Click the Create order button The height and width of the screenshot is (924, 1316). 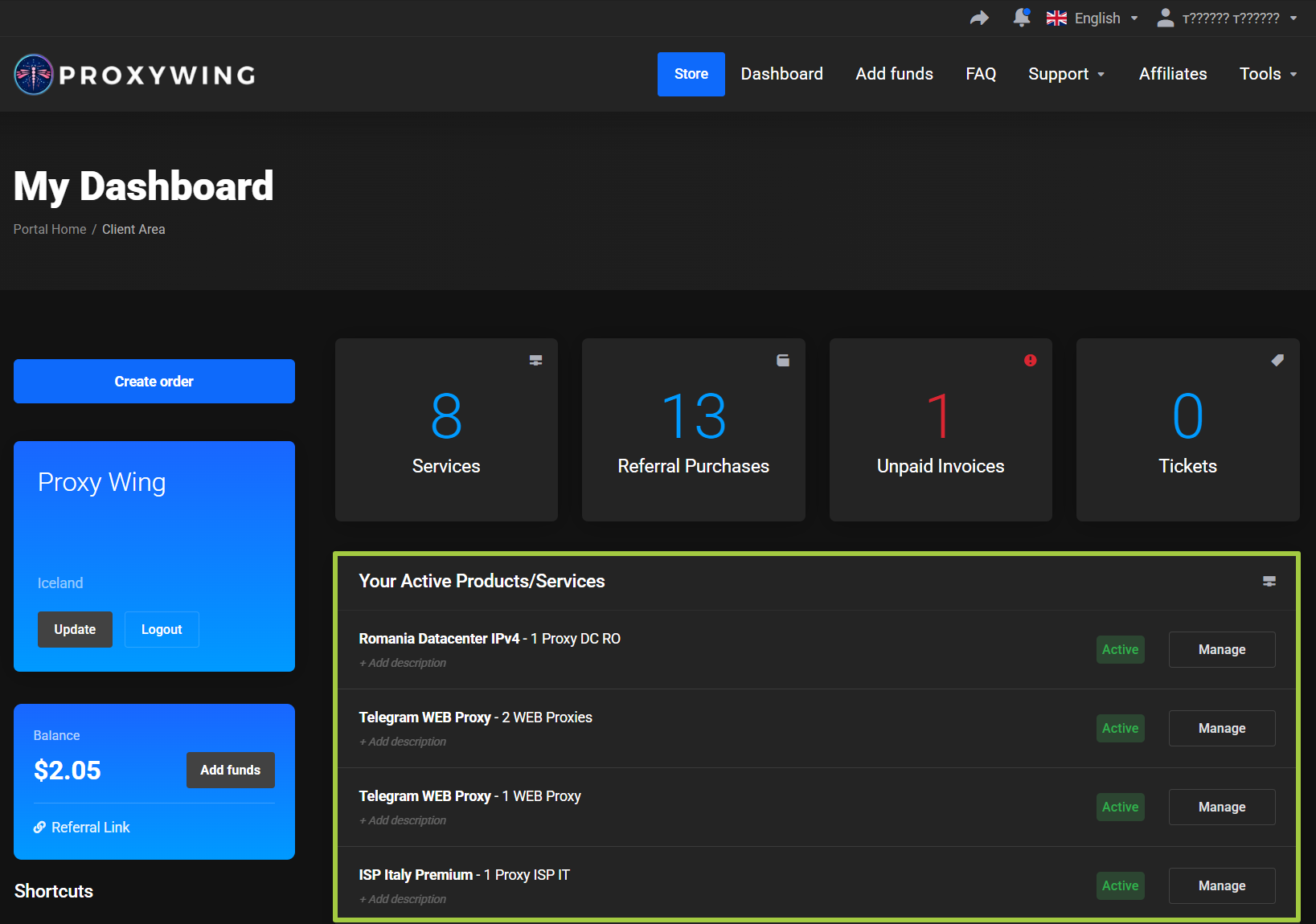154,382
